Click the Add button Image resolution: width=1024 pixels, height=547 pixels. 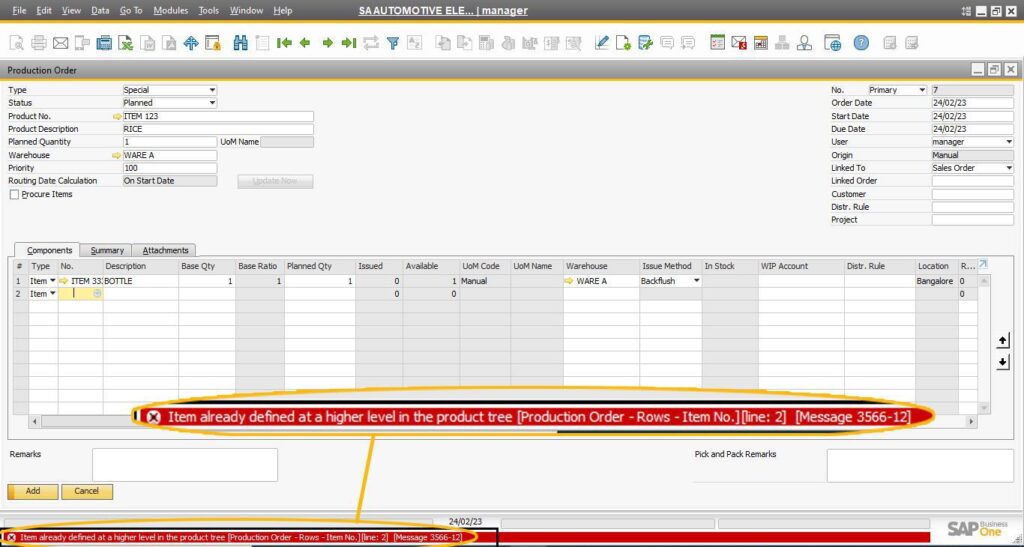[x=33, y=492]
